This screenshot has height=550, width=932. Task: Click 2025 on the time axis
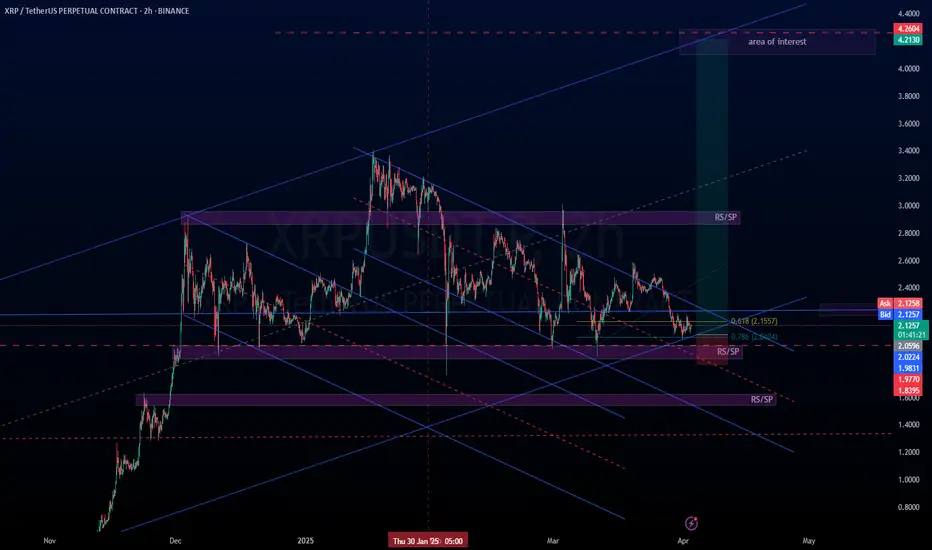coord(306,540)
